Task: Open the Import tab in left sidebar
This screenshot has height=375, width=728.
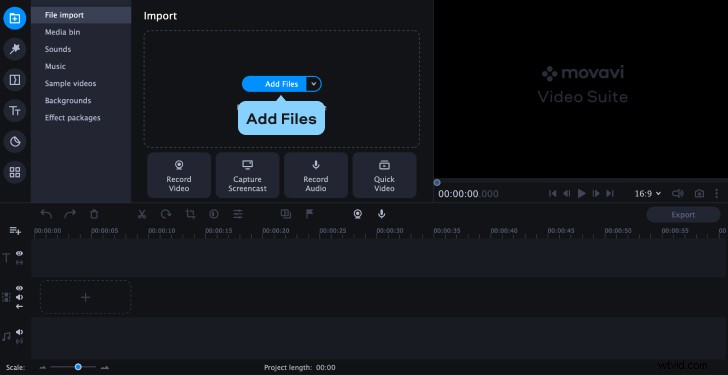Action: pyautogui.click(x=15, y=18)
